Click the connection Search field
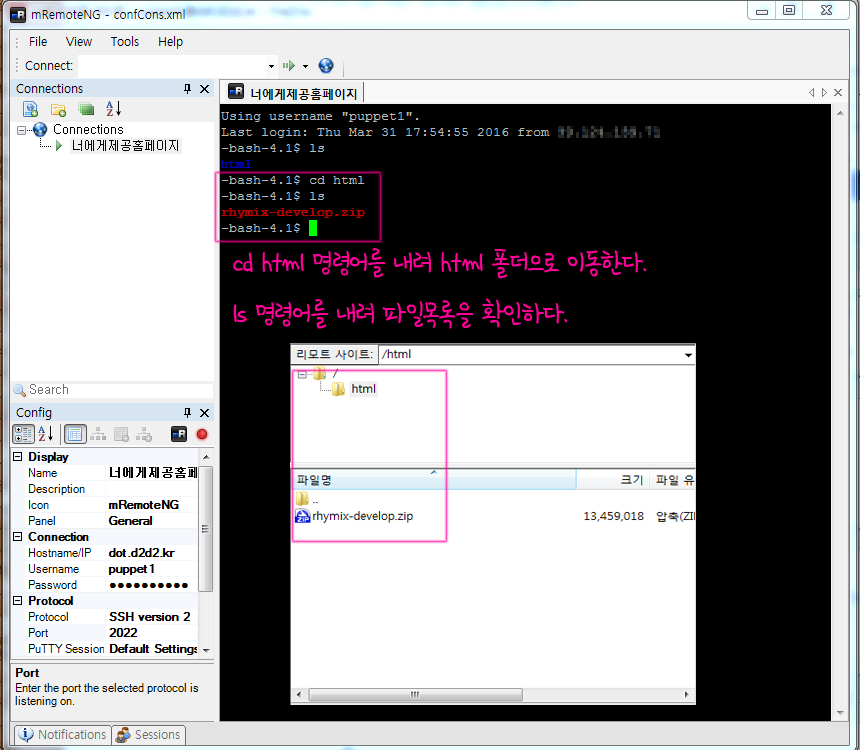Image resolution: width=860 pixels, height=750 pixels. pos(115,390)
